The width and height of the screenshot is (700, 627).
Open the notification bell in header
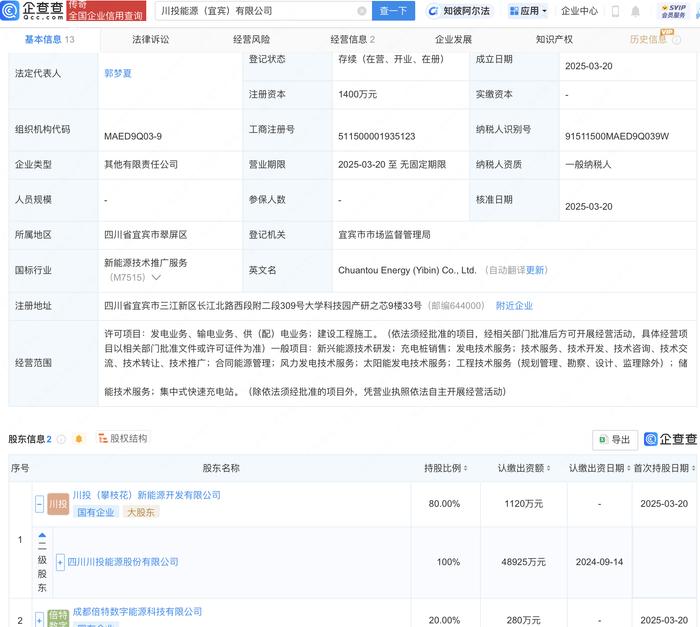[x=635, y=11]
